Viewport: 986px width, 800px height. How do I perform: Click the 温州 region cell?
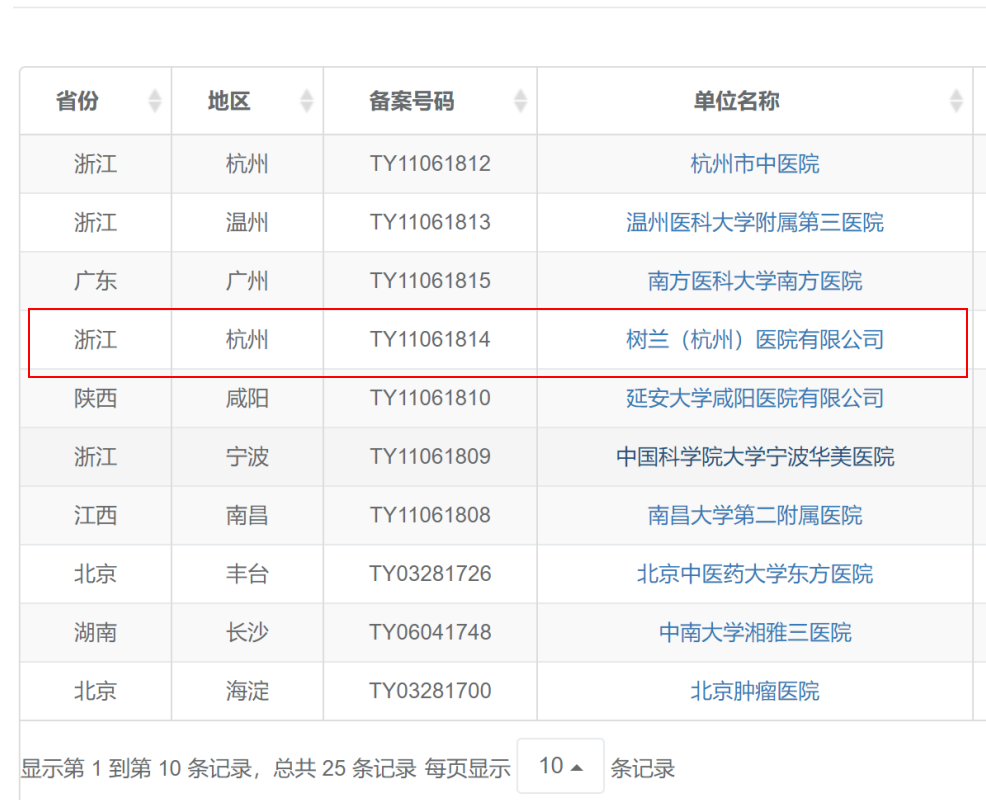[247, 223]
